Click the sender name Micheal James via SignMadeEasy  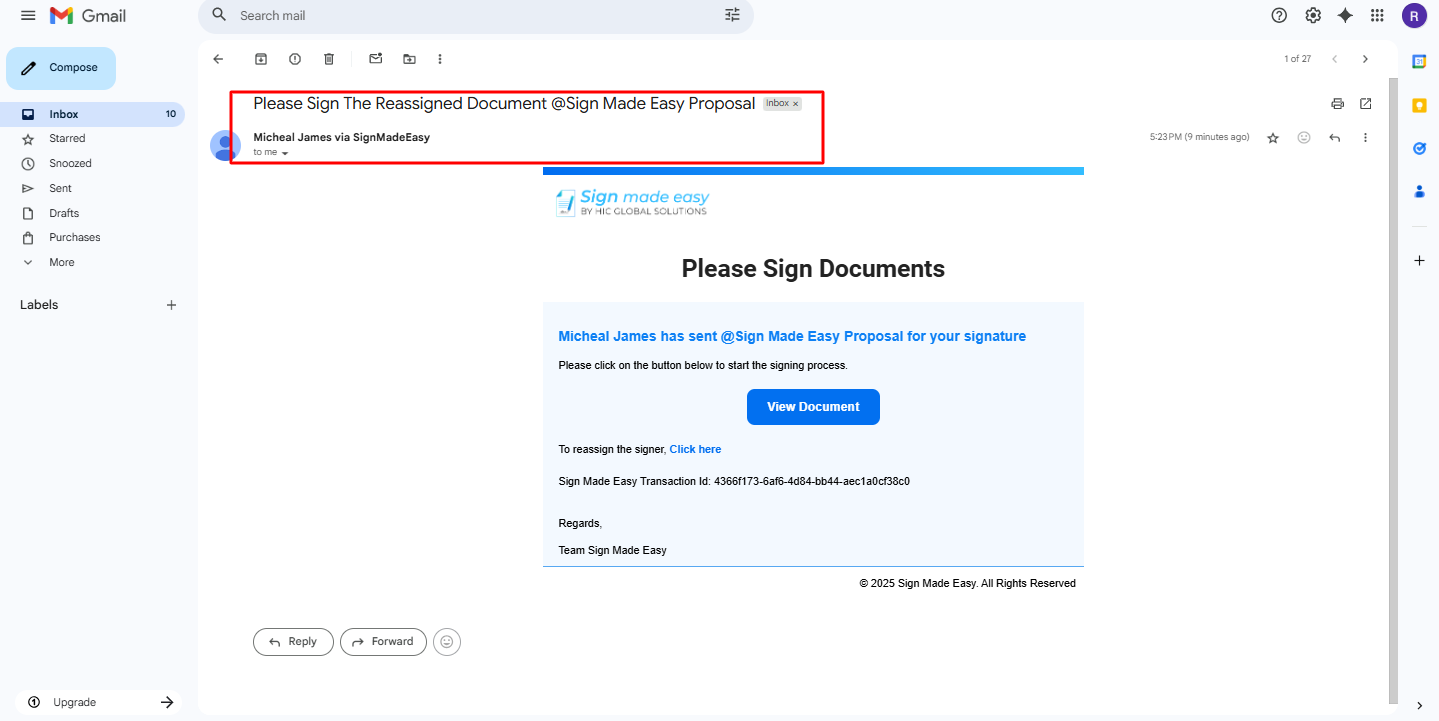pyautogui.click(x=341, y=137)
